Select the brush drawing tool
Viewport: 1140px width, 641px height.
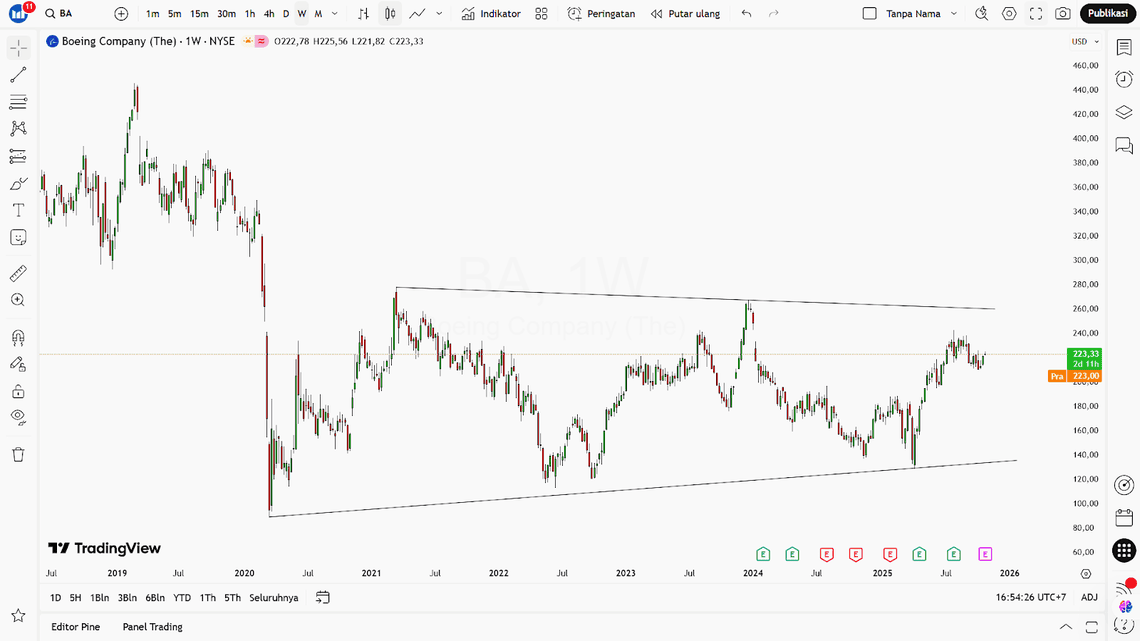[18, 184]
